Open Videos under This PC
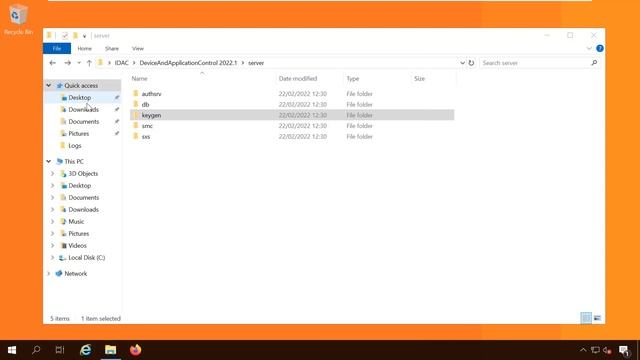This screenshot has width=640, height=360. 77,246
